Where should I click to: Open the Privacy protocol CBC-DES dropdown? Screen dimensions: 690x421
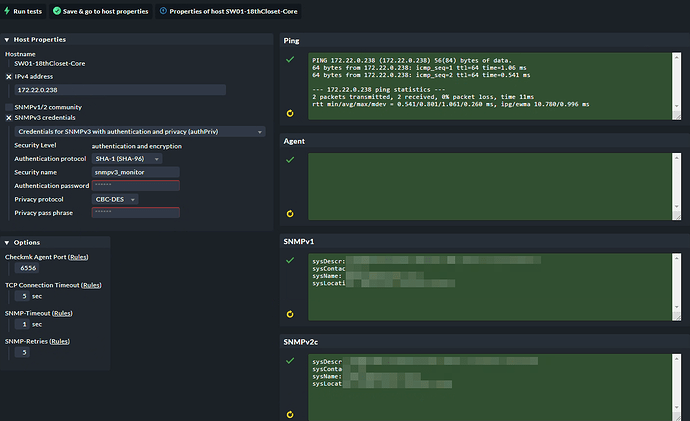115,198
